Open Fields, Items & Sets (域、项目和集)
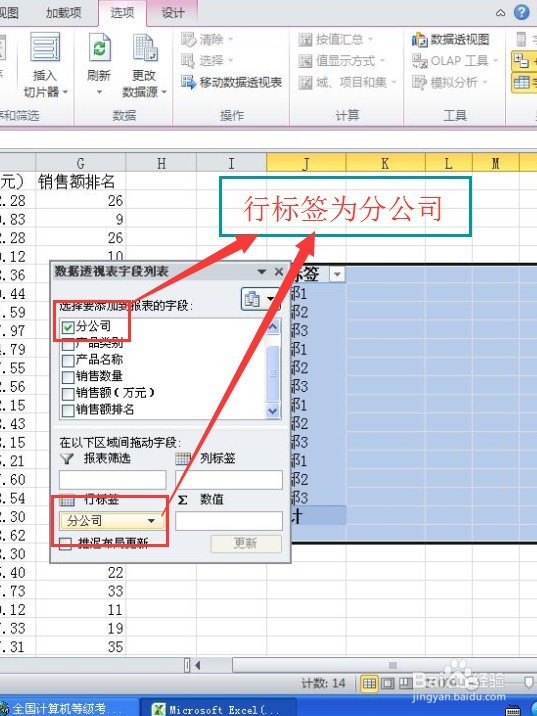Screen dimensions: 537x716 347,83
